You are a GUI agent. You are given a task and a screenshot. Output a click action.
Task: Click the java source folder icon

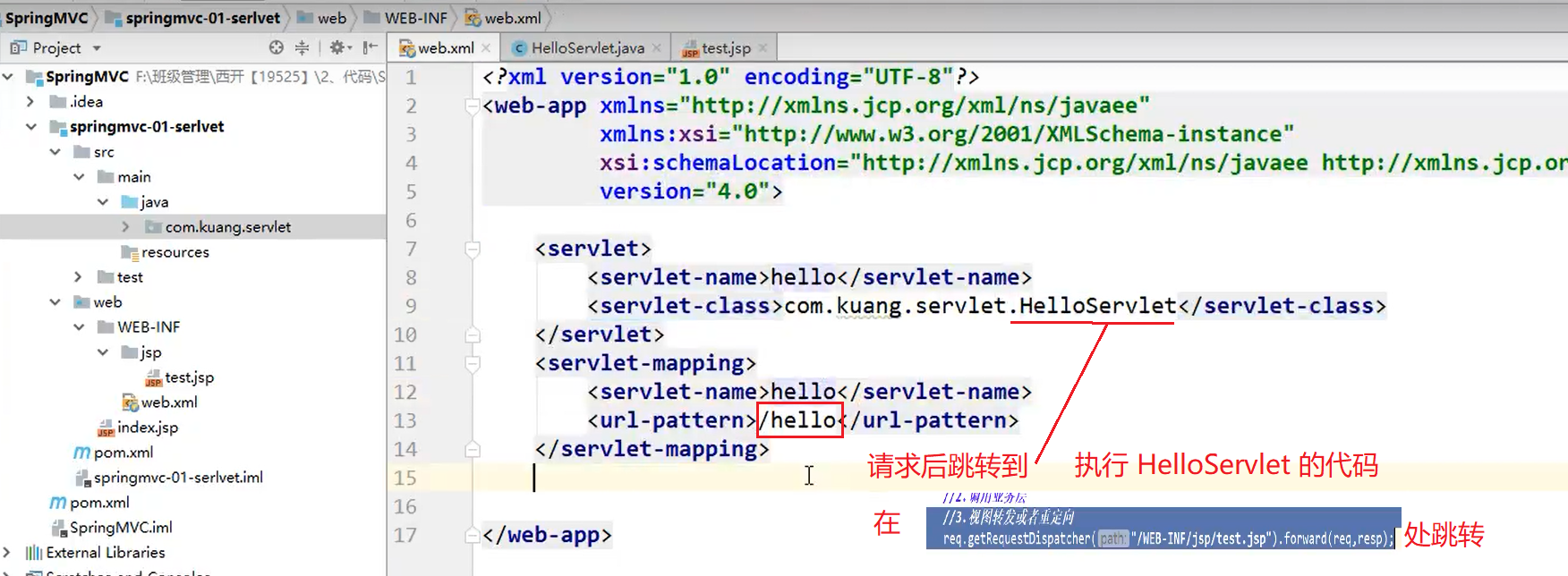130,202
